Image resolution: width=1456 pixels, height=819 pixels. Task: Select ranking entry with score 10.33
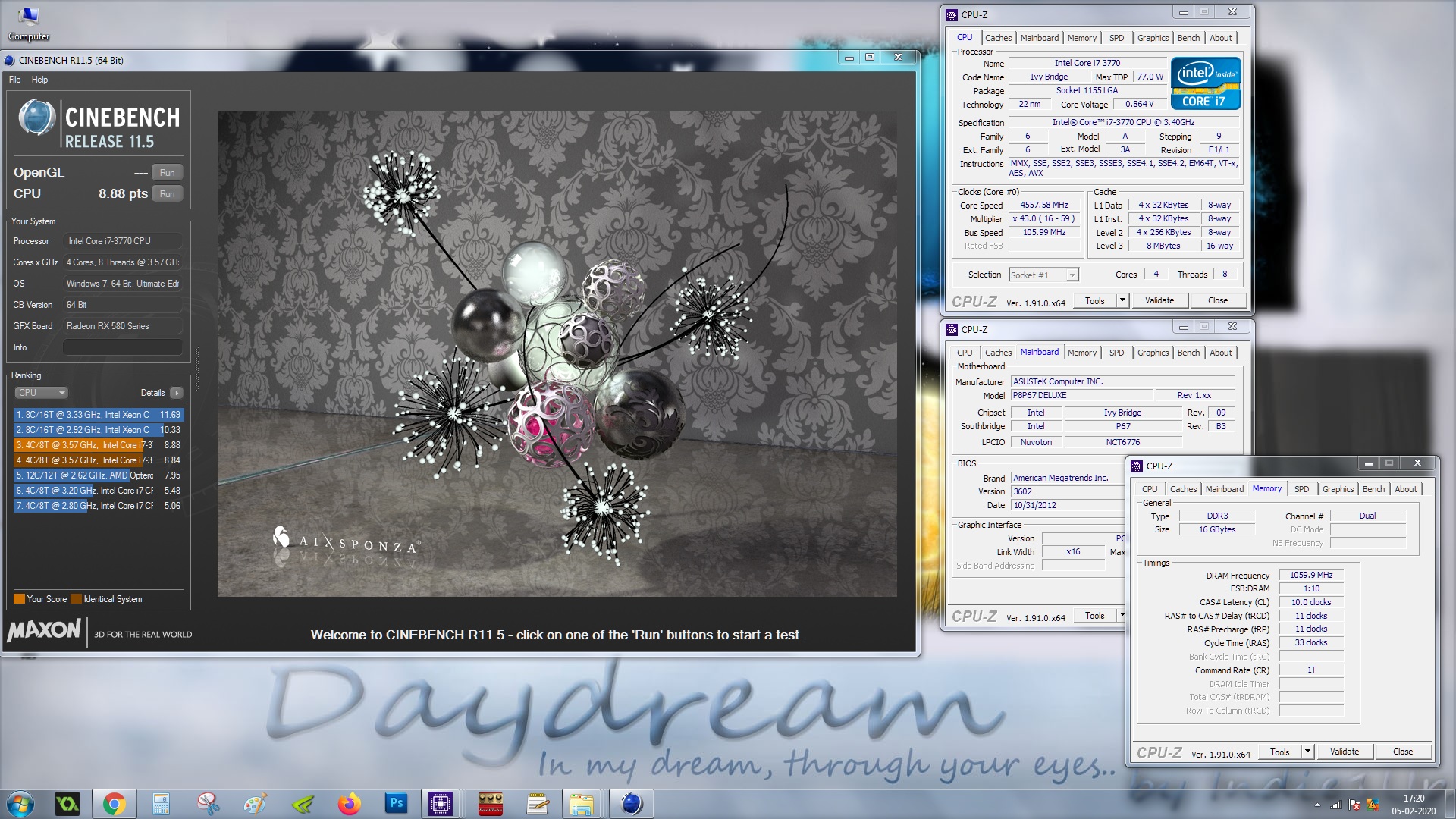coord(99,430)
